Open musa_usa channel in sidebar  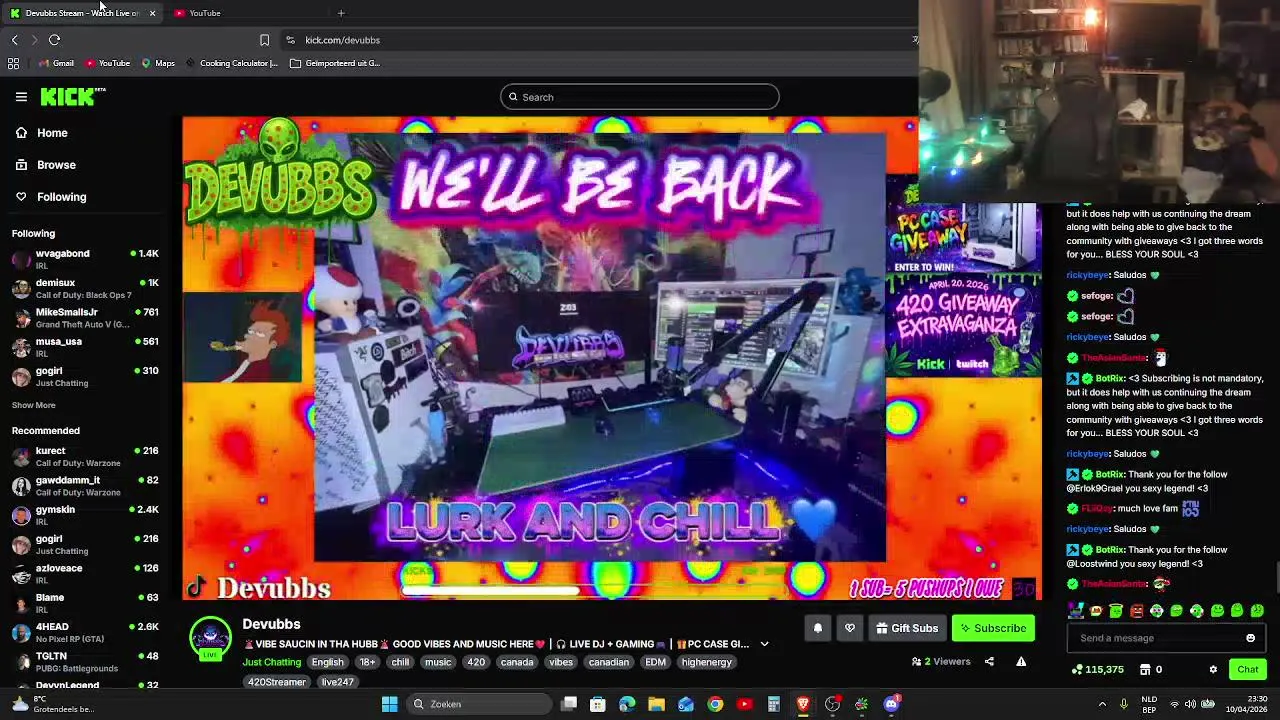pyautogui.click(x=85, y=346)
